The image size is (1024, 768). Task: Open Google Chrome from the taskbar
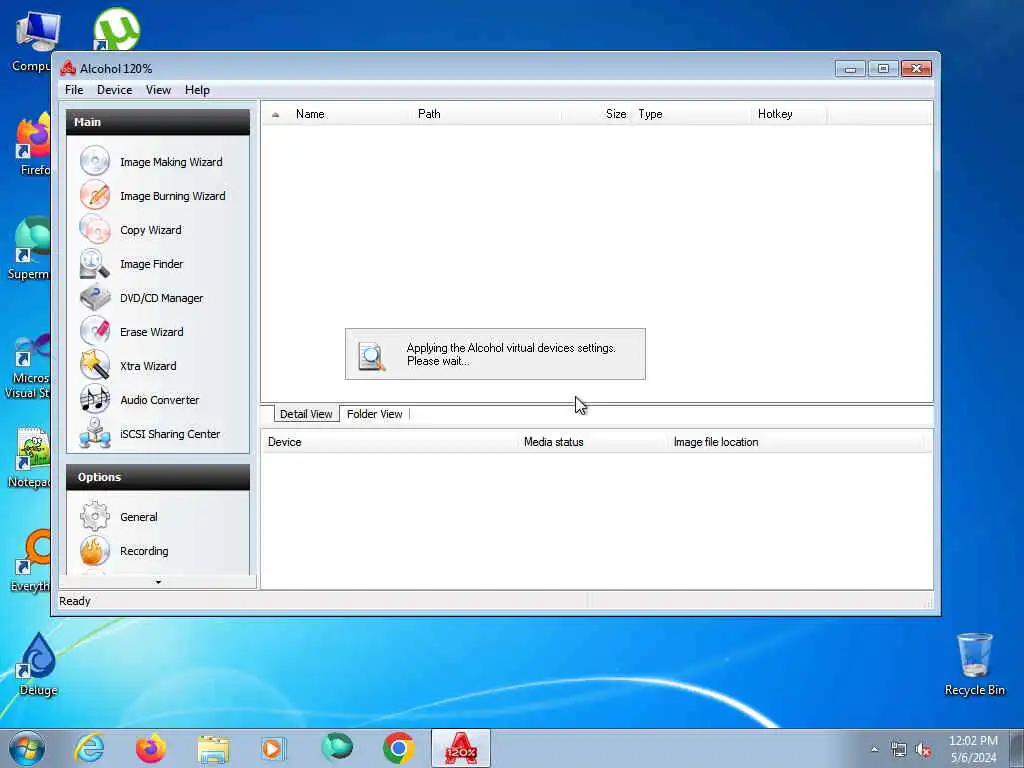399,748
